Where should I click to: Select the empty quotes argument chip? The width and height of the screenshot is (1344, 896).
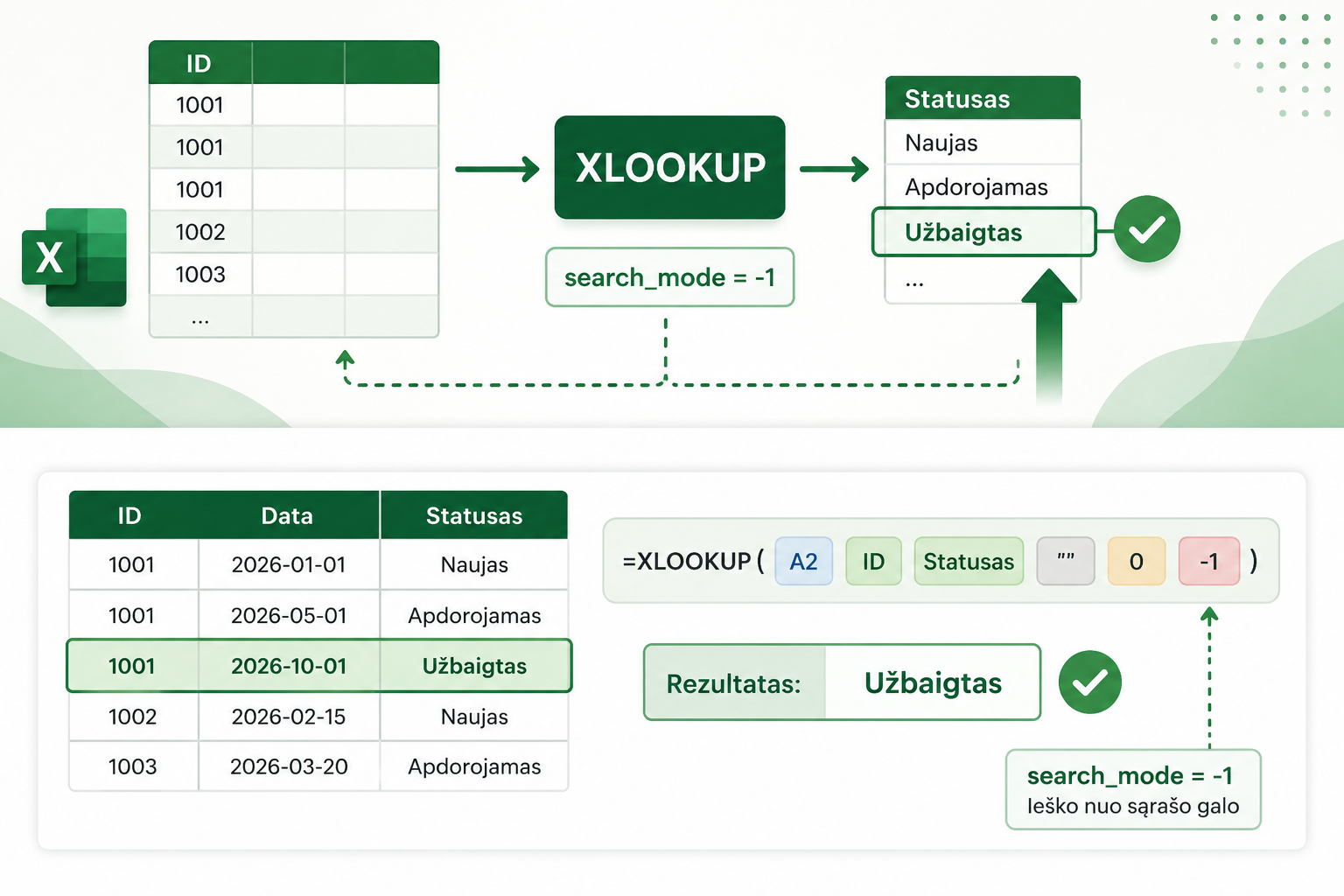coord(1066,561)
